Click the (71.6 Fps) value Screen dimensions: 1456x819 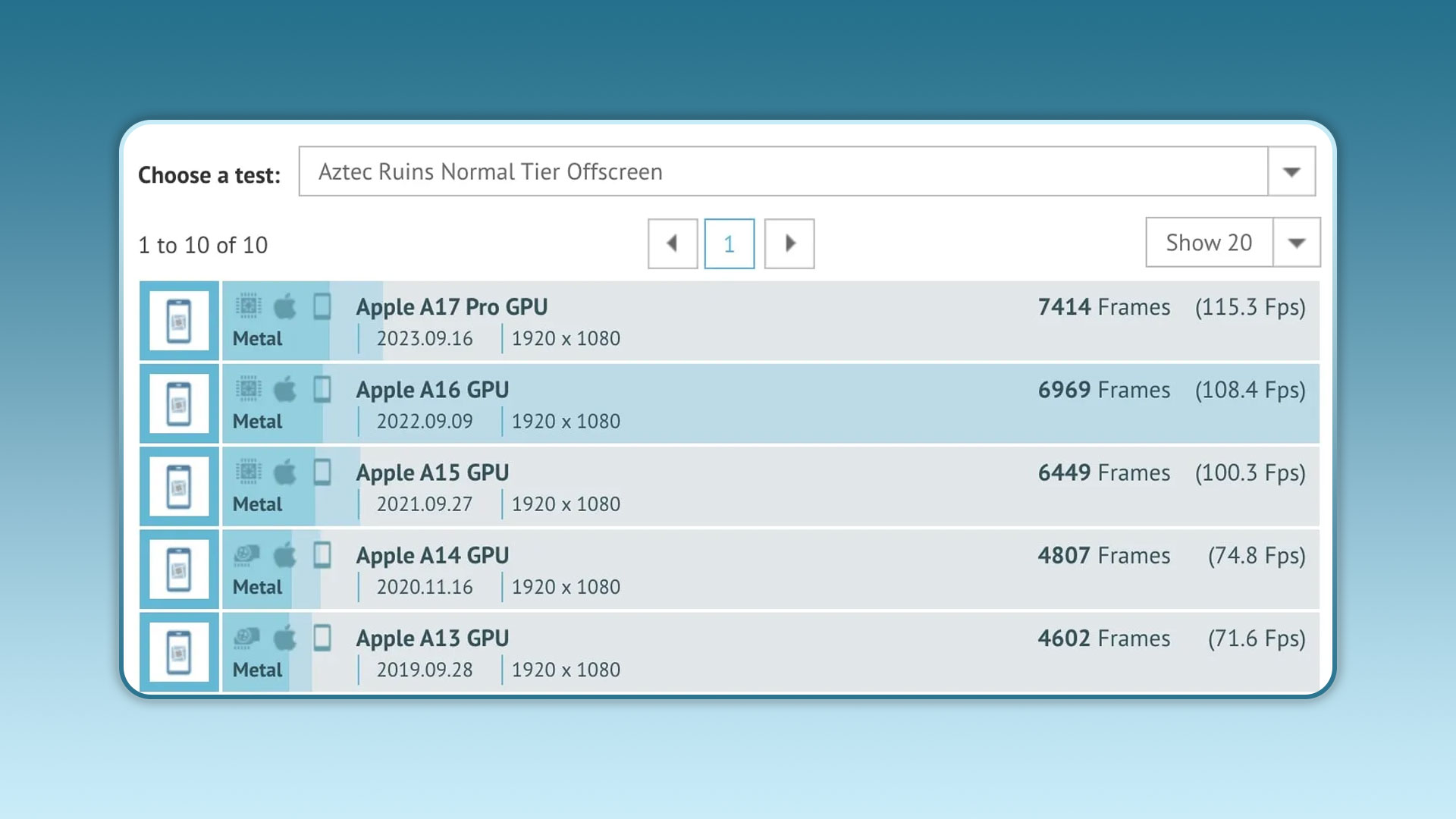pos(1257,639)
